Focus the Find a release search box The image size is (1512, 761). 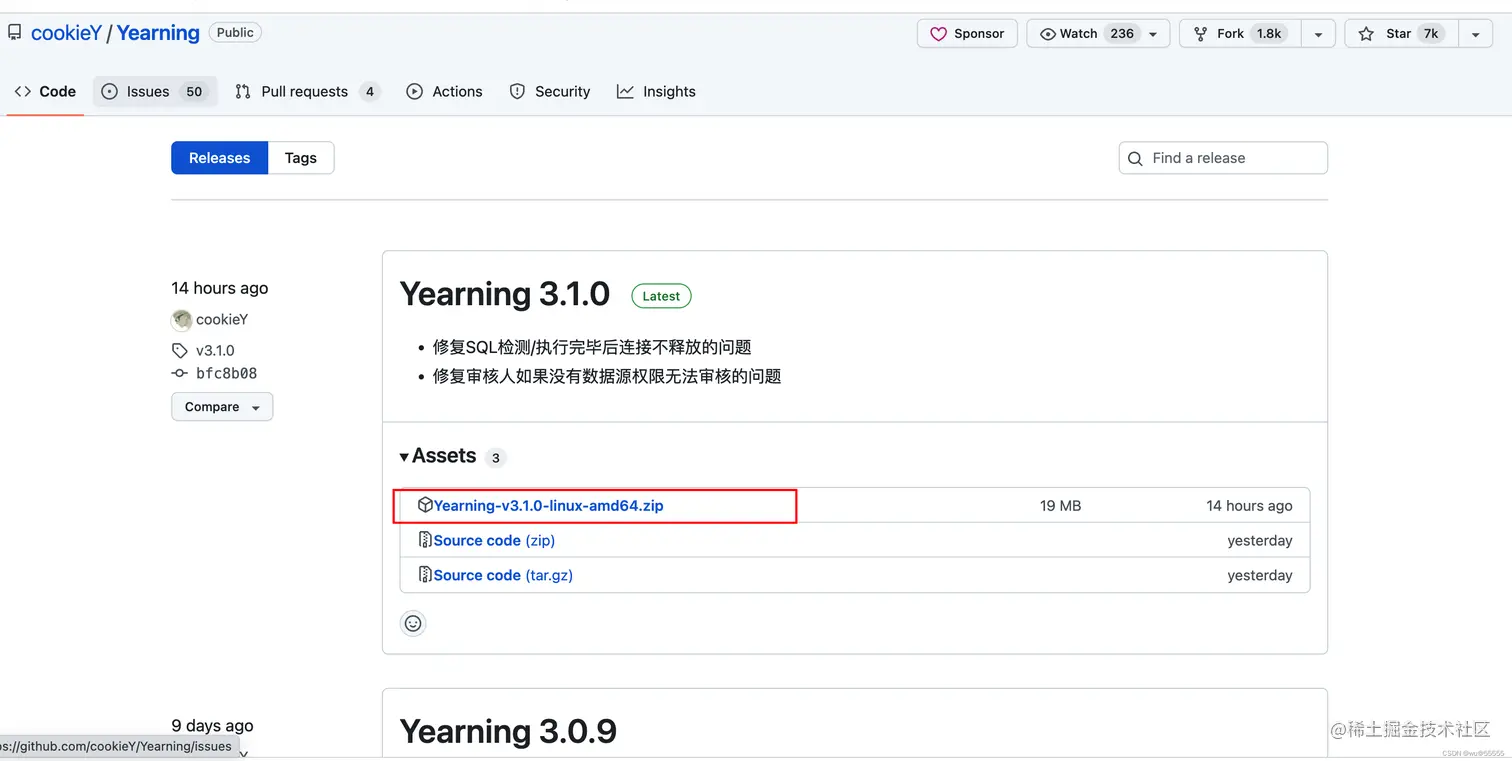[x=1223, y=158]
